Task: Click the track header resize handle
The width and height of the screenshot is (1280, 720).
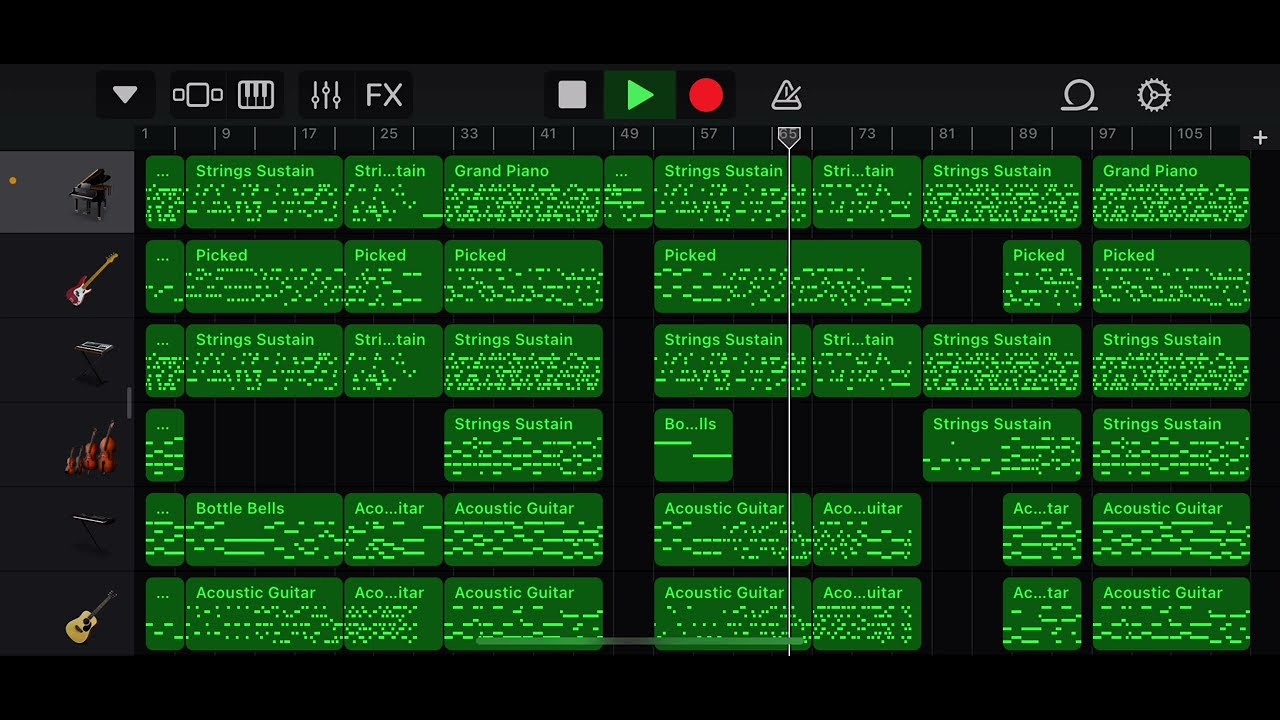Action: click(128, 403)
